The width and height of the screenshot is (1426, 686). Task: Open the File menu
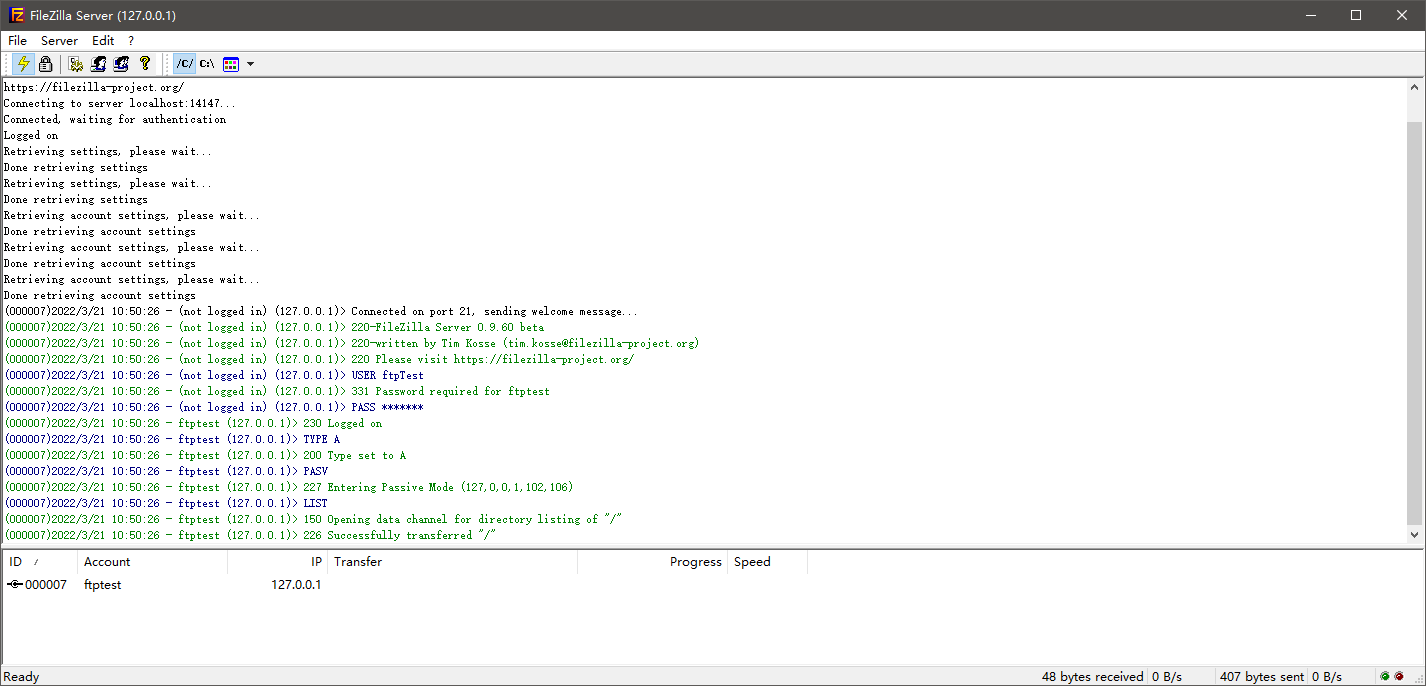point(17,41)
